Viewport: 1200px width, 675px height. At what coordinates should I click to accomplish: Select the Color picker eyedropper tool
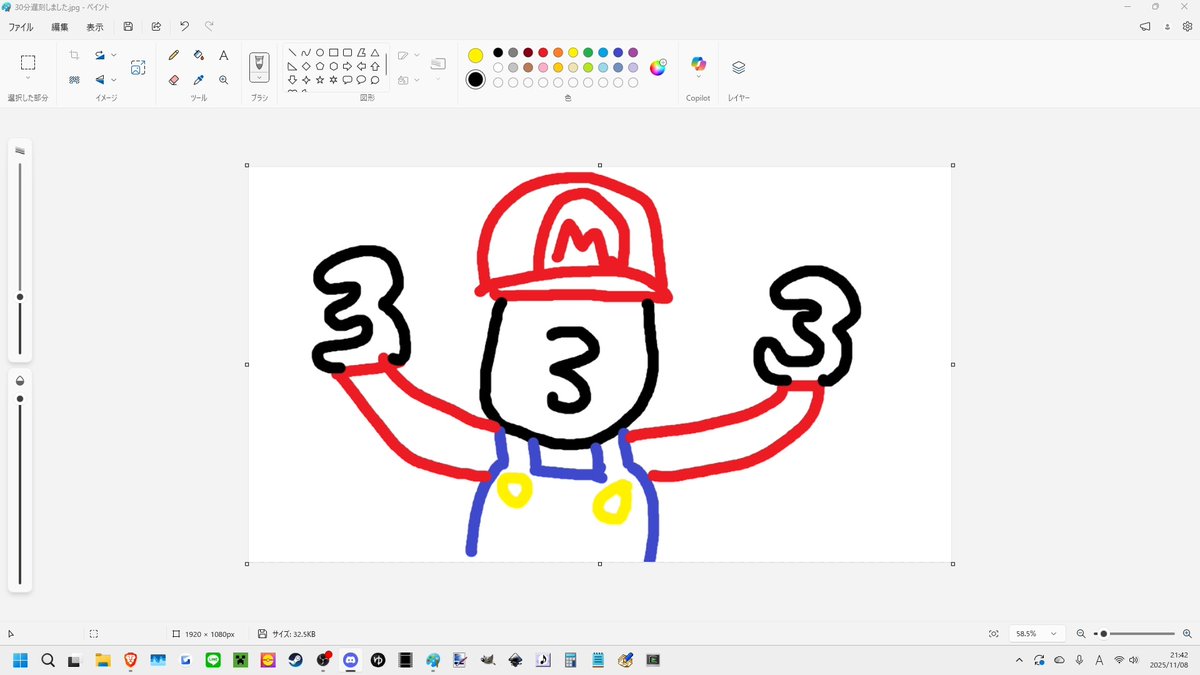[x=199, y=80]
